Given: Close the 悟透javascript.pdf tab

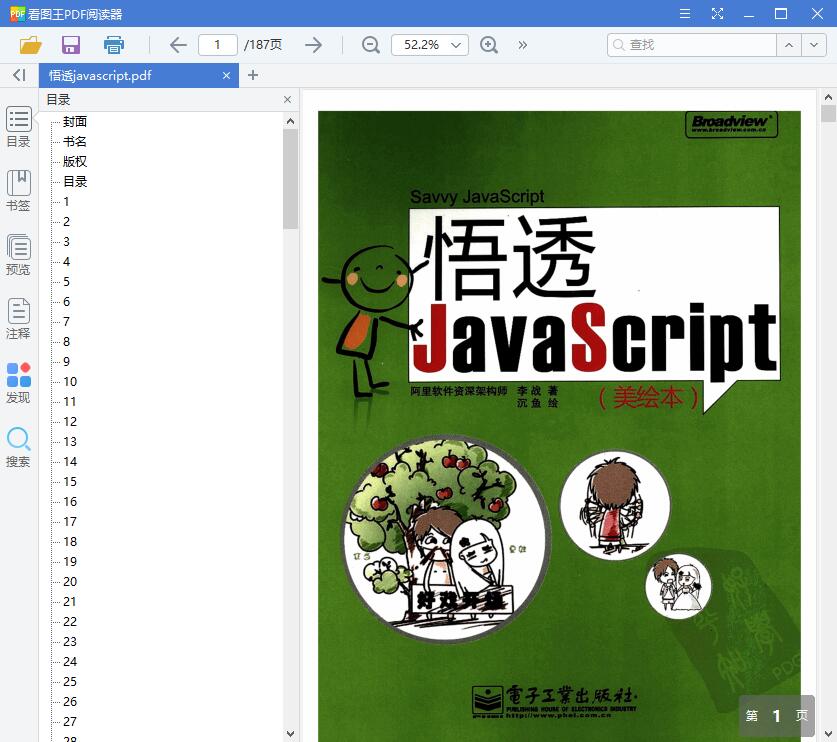Looking at the screenshot, I should point(226,76).
